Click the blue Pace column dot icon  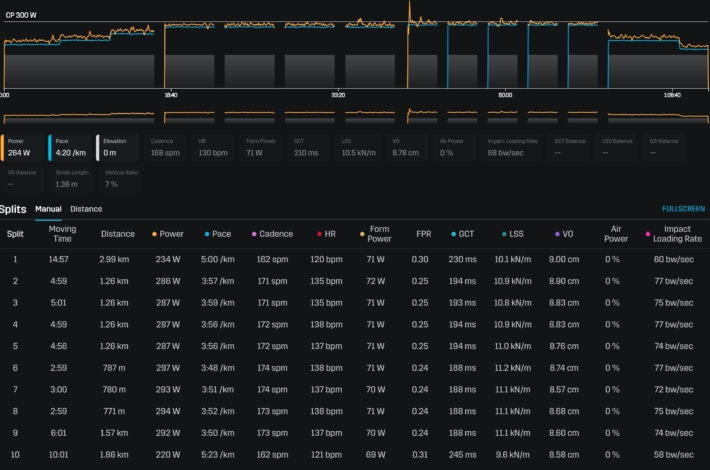207,234
